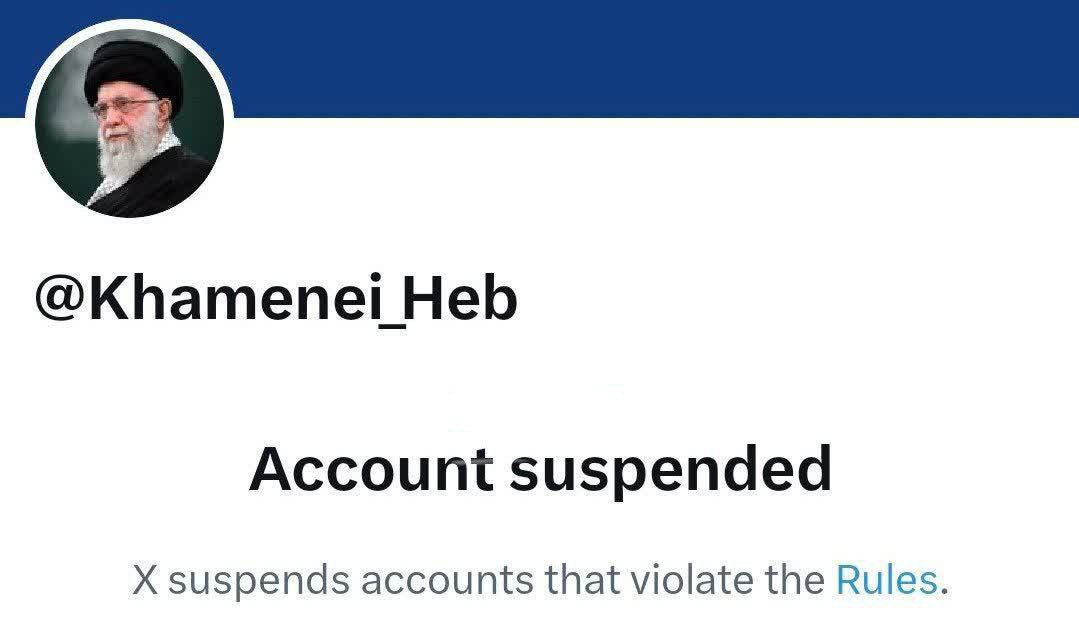This screenshot has width=1079, height=636.
Task: Click the Account suspended heading
Action: (540, 469)
